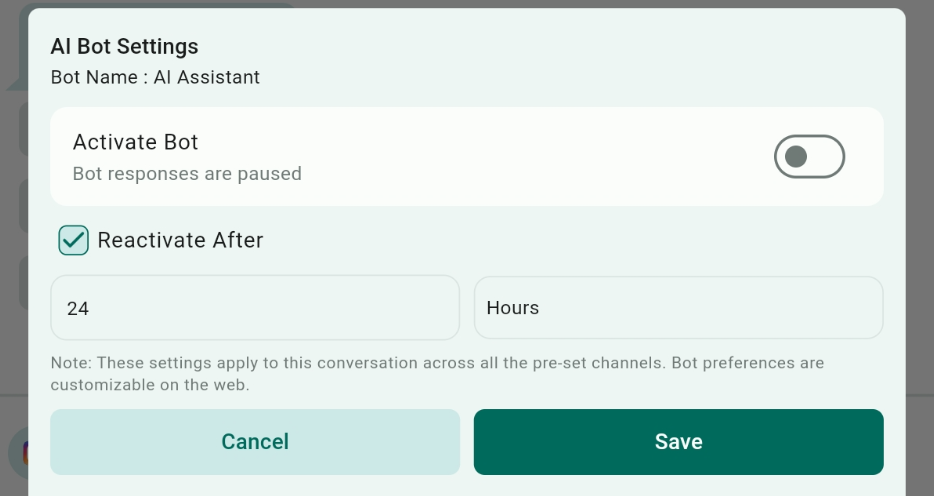Click the white Activate Bot panel area
The image size is (934, 496).
467,157
